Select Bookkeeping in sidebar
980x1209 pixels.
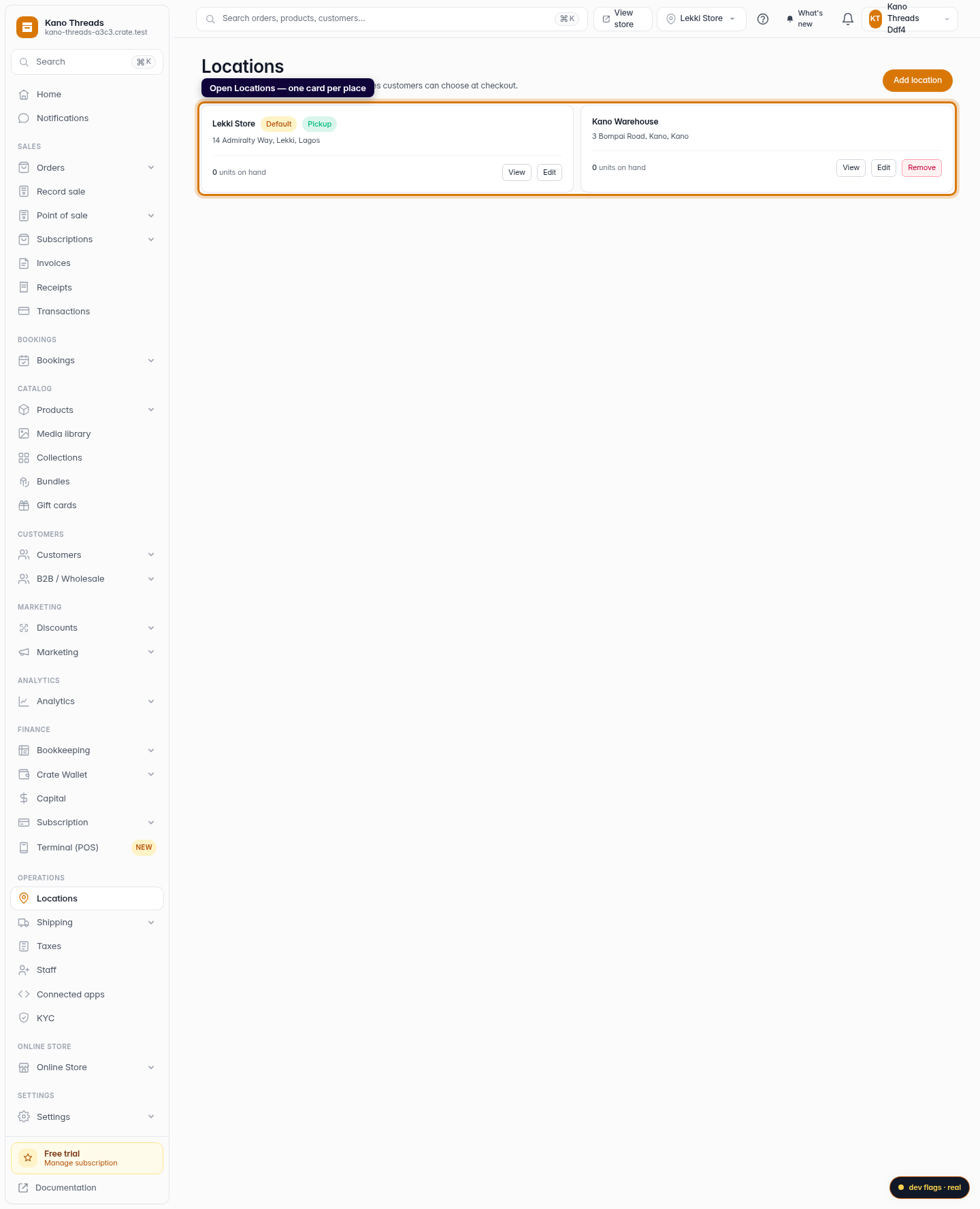tap(87, 750)
